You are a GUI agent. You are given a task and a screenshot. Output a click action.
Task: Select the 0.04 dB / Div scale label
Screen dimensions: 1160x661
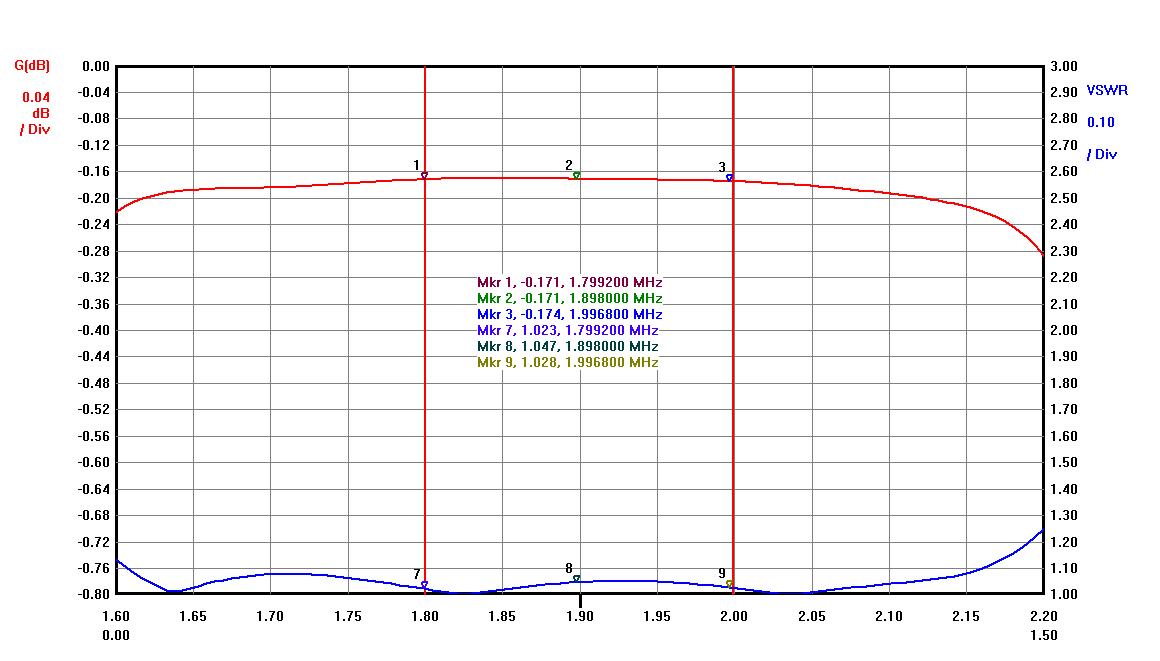[36, 113]
